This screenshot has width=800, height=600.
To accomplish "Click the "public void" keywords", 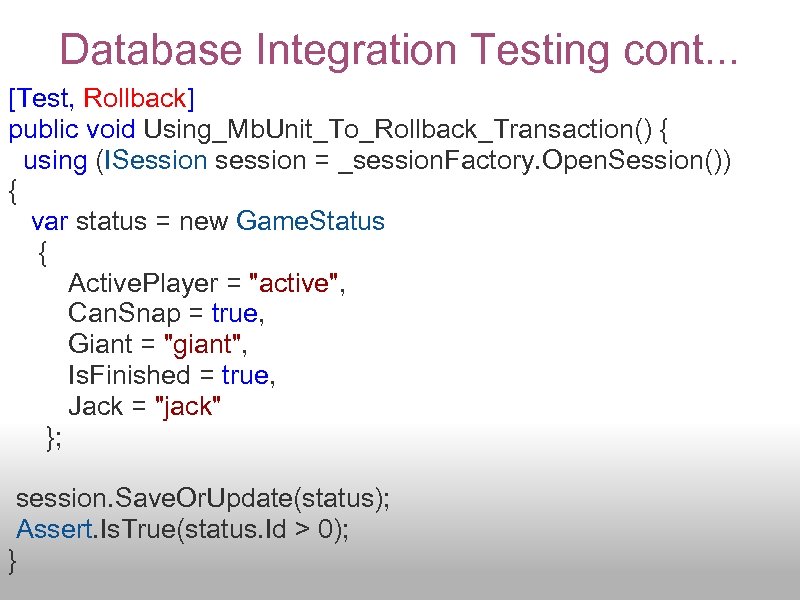I will pos(73,130).
